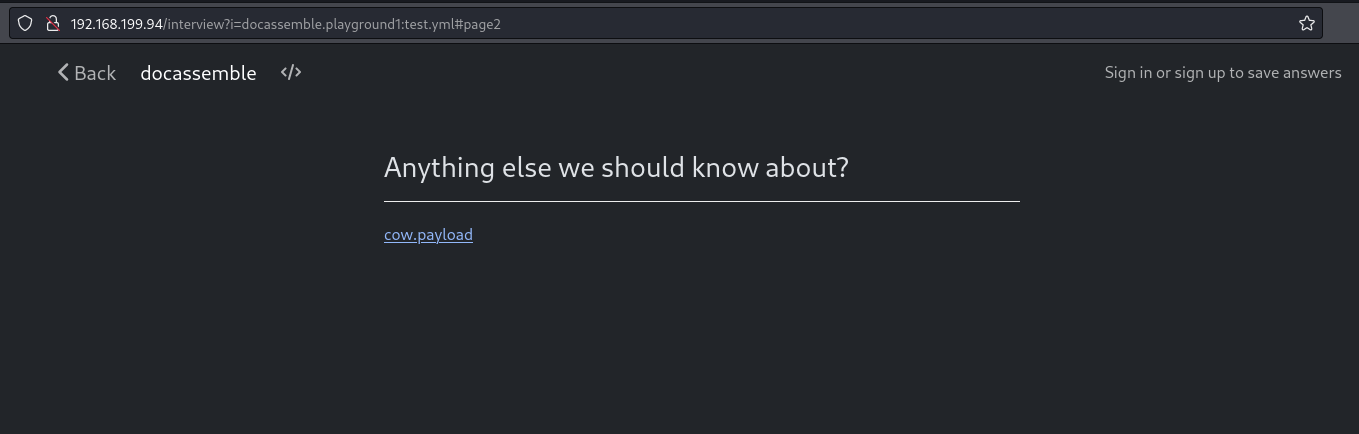Click the divider line under the heading
This screenshot has width=1359, height=434.
tap(701, 201)
